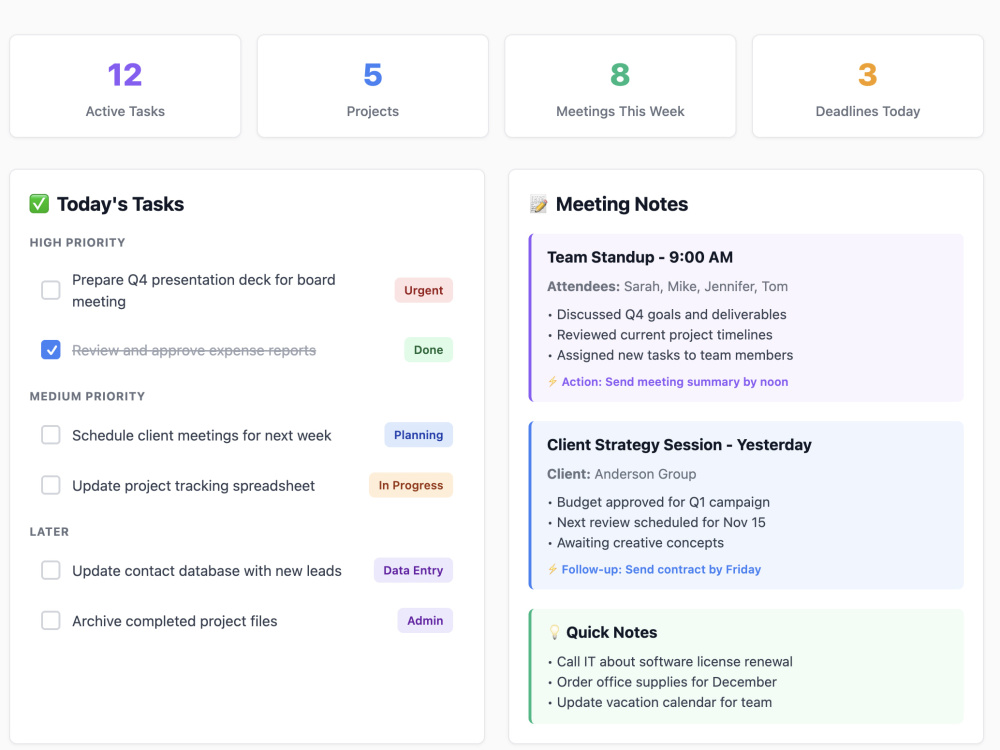This screenshot has width=1000, height=750.
Task: Click the In Progress badge
Action: pyautogui.click(x=411, y=485)
